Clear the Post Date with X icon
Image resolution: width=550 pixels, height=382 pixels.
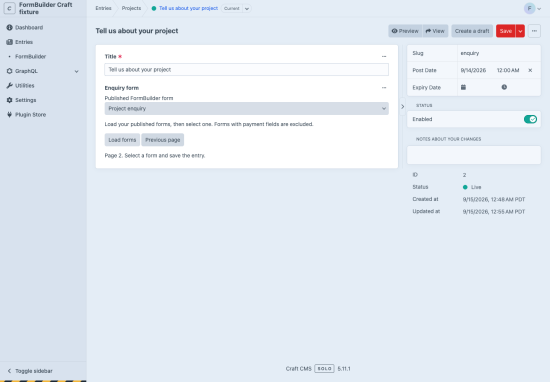coord(530,71)
